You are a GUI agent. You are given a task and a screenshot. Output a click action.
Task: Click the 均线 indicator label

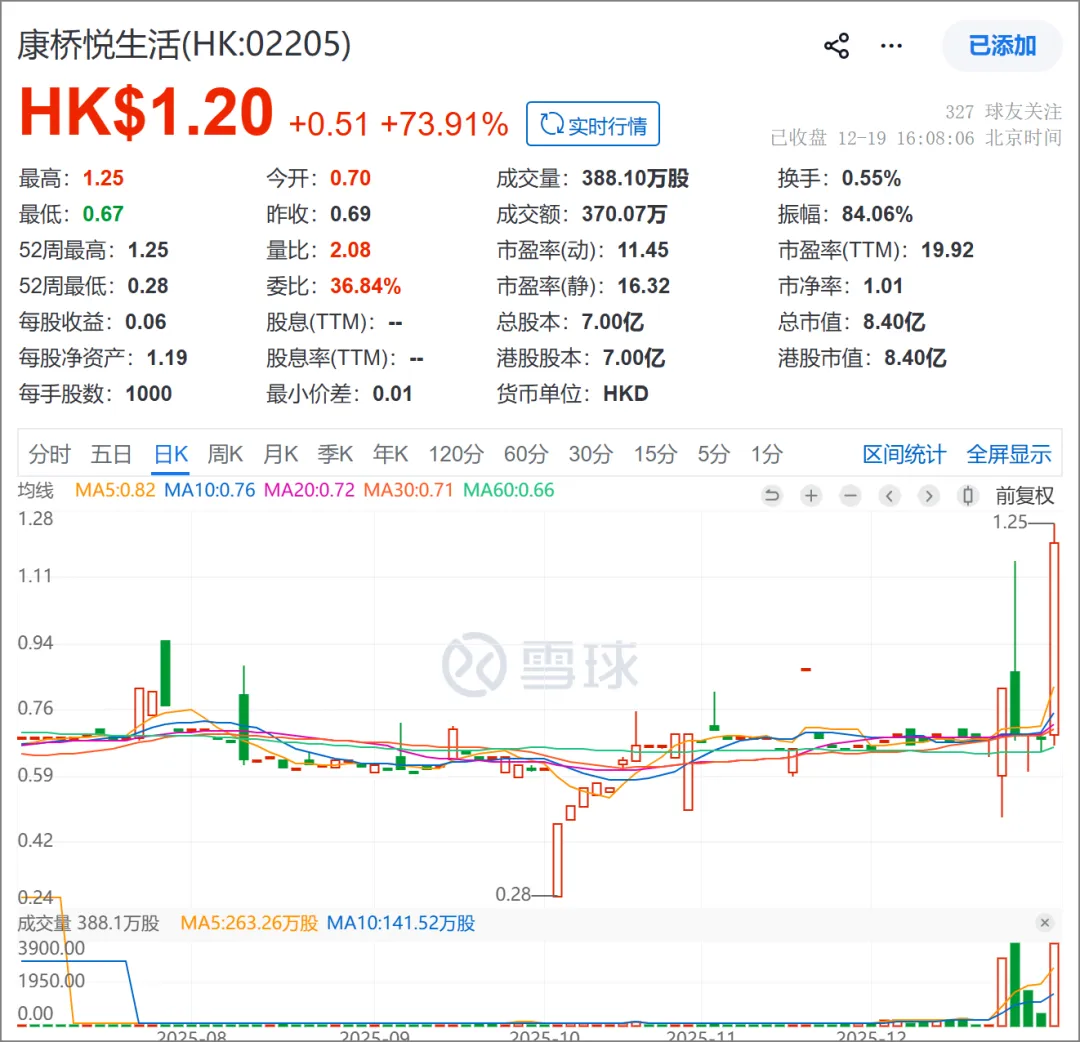click(35, 490)
